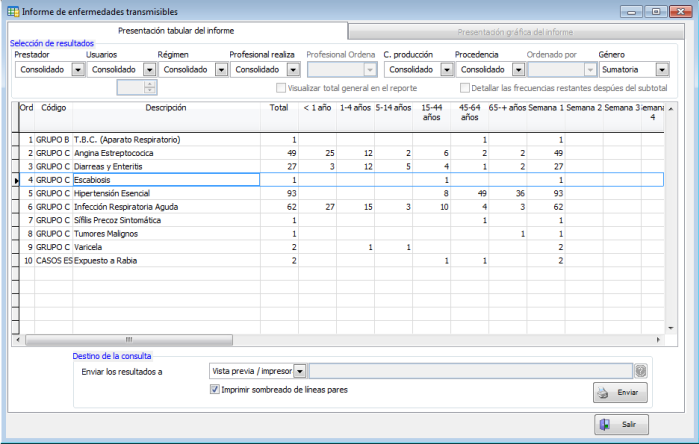This screenshot has height=444, width=699.
Task: Switch to Presentación gráfica del informe tab
Action: 515,32
